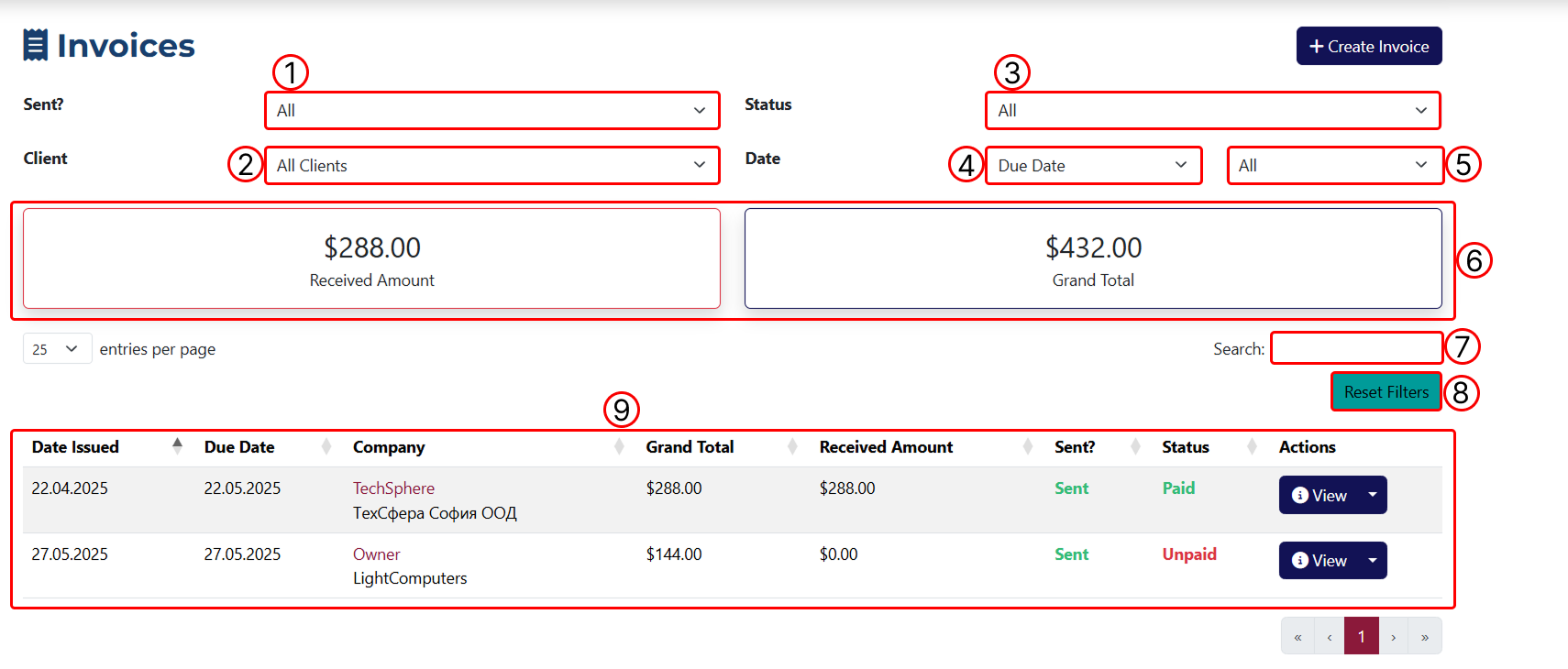Click the Paid status for TechSphere

click(x=1178, y=488)
